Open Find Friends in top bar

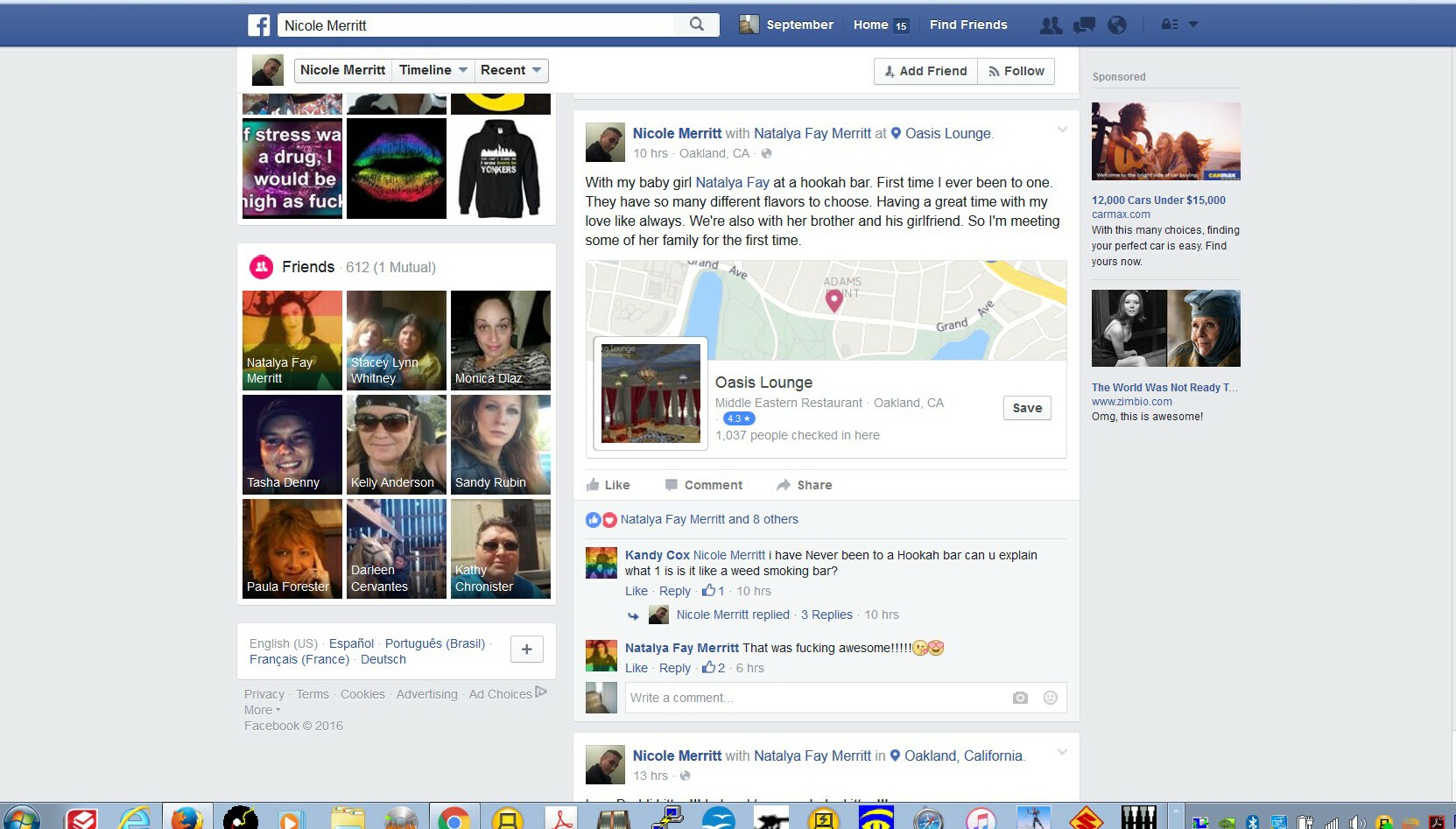point(968,25)
